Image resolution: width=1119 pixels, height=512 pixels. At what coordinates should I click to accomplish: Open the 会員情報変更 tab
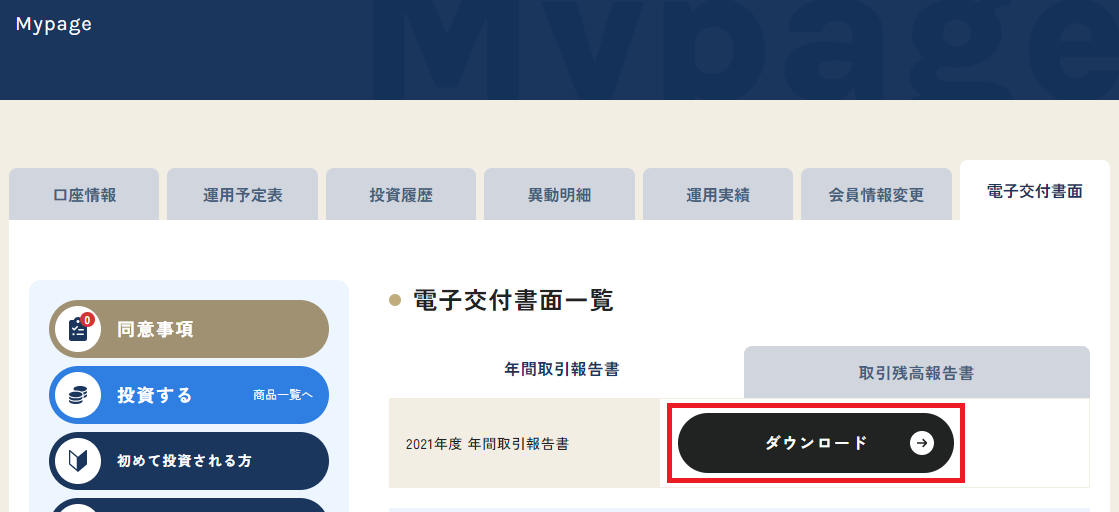pos(876,194)
